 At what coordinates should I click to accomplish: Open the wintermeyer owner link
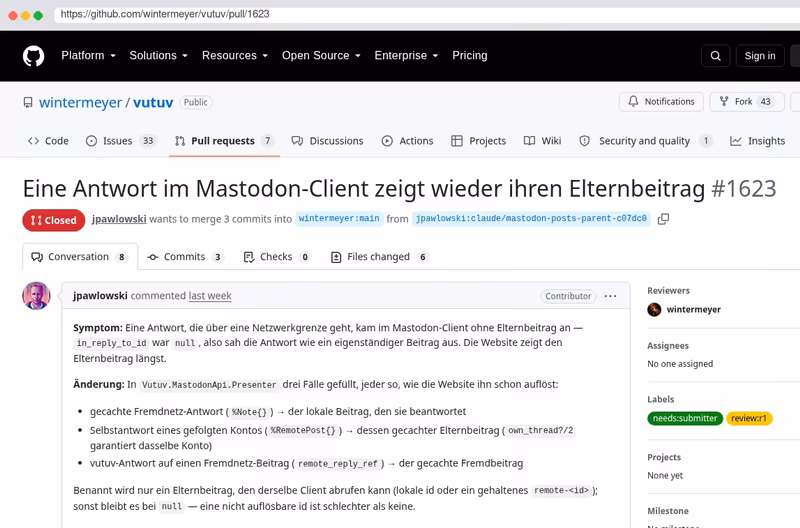[81, 103]
